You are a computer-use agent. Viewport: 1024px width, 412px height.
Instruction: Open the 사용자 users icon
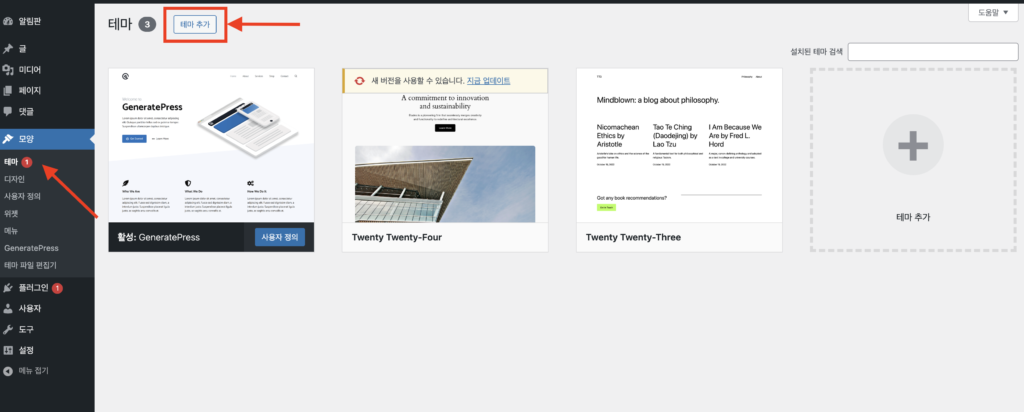[8, 309]
